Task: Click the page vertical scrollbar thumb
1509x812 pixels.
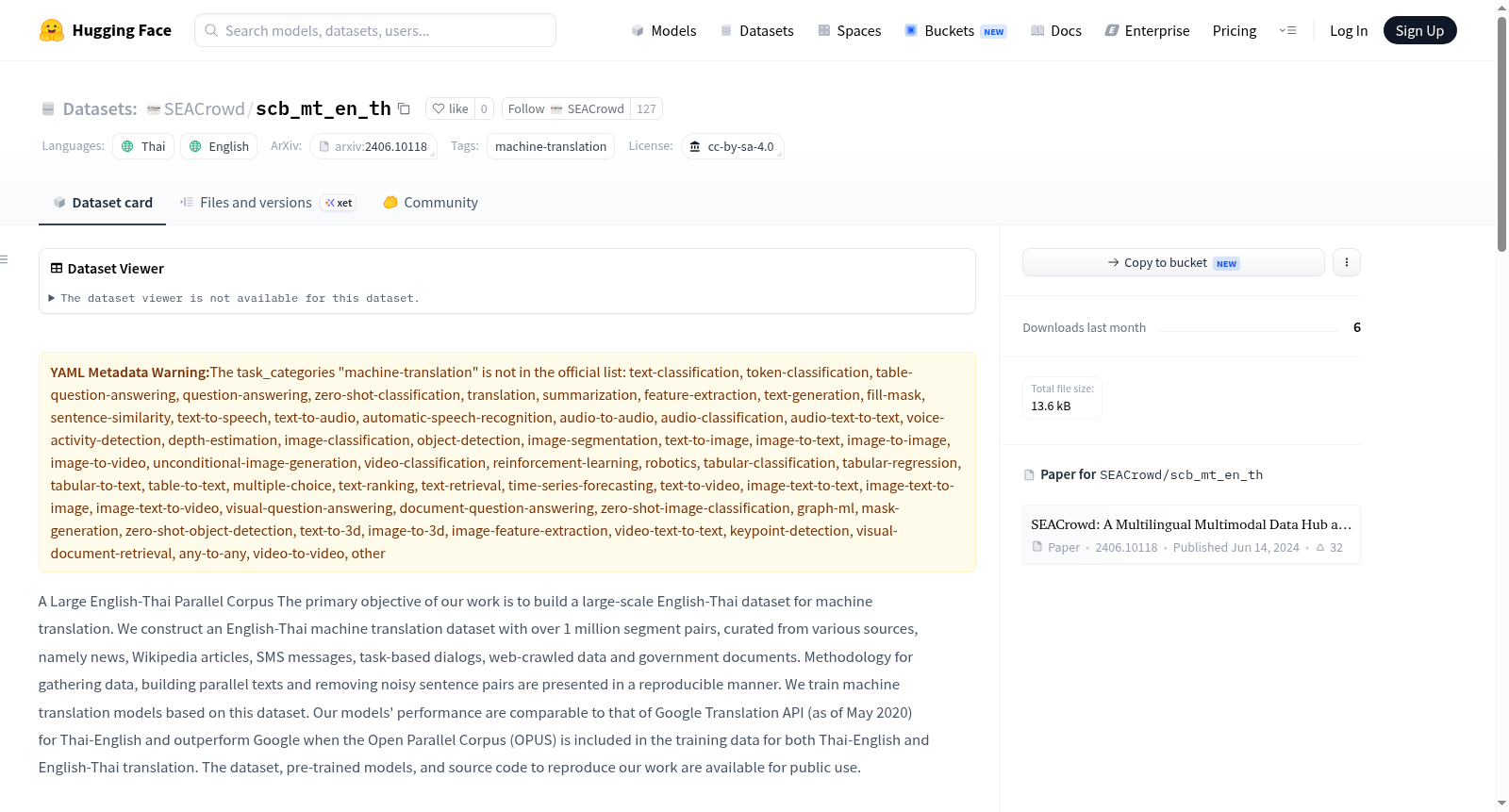Action: (1501, 132)
